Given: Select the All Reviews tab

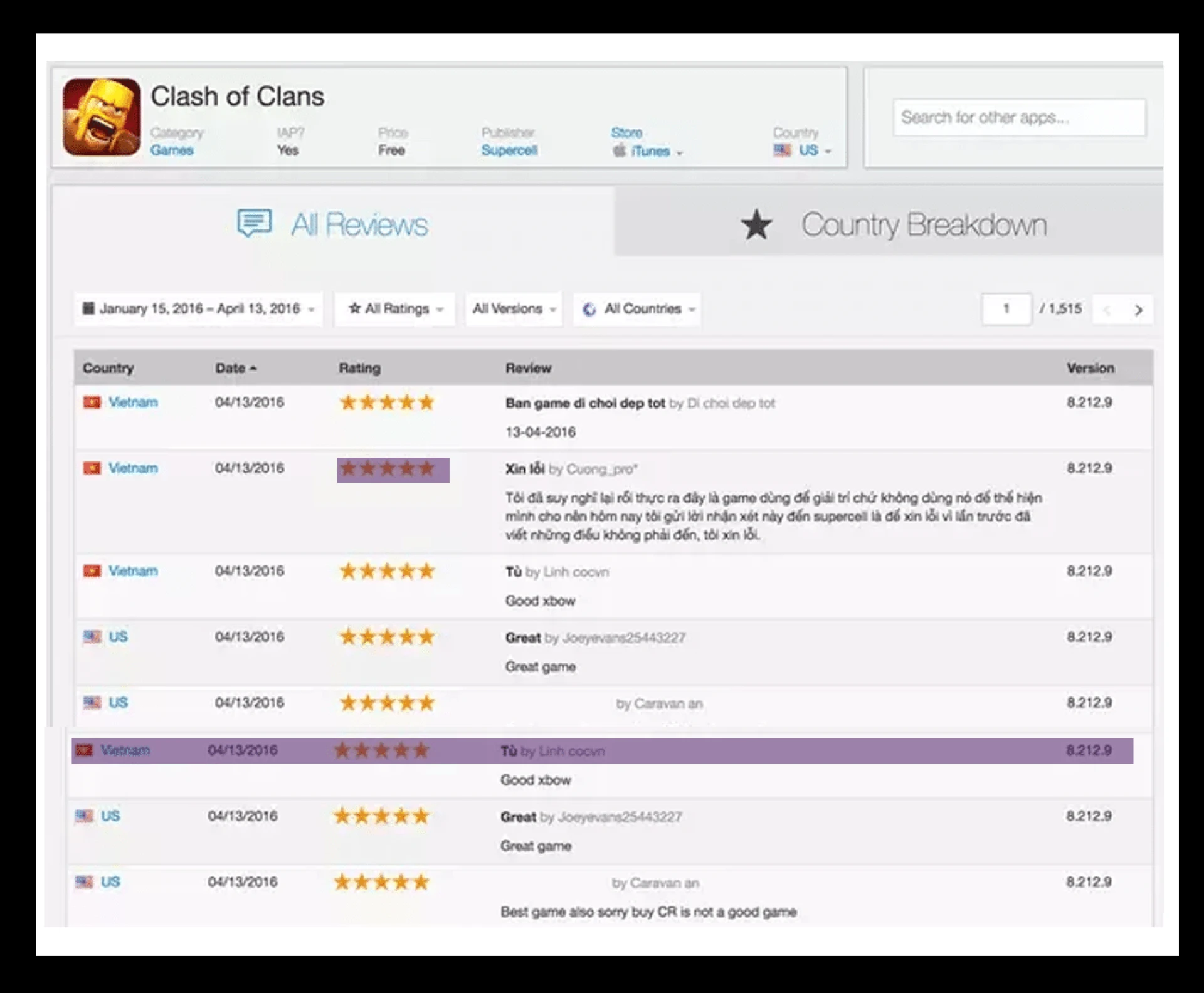Looking at the screenshot, I should pyautogui.click(x=361, y=224).
